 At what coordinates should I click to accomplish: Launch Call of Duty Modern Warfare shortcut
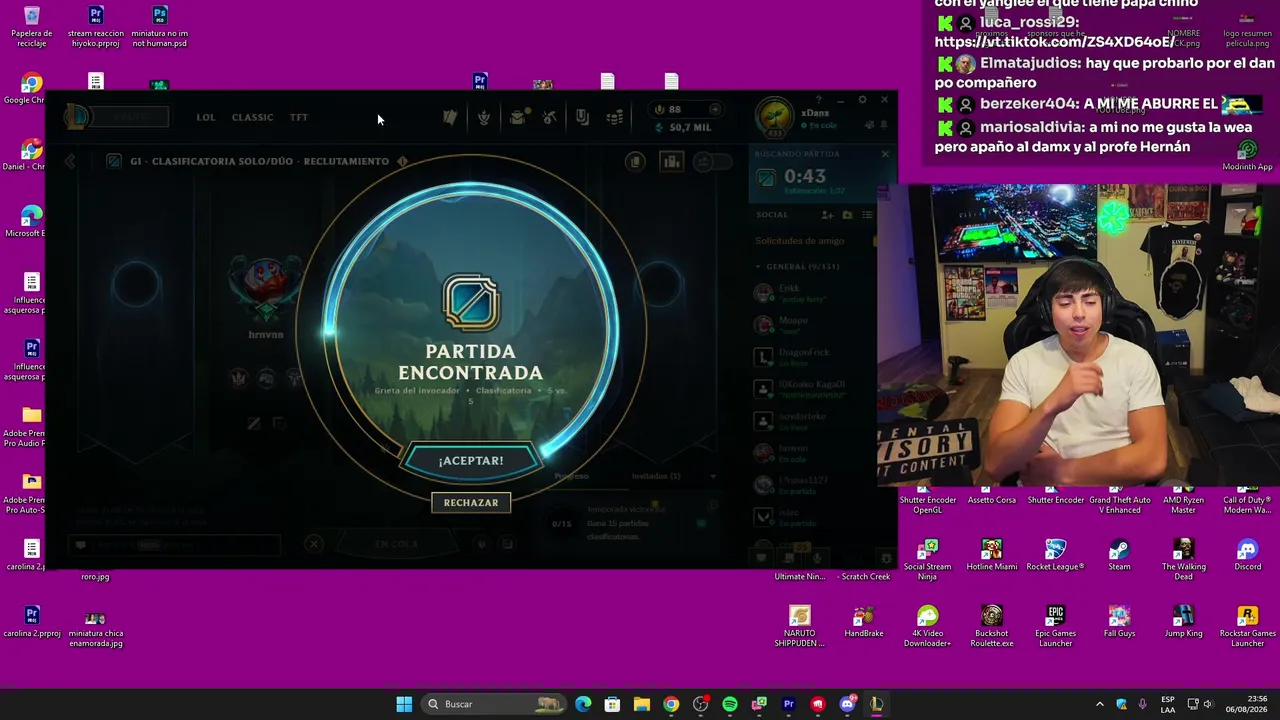click(x=1247, y=499)
